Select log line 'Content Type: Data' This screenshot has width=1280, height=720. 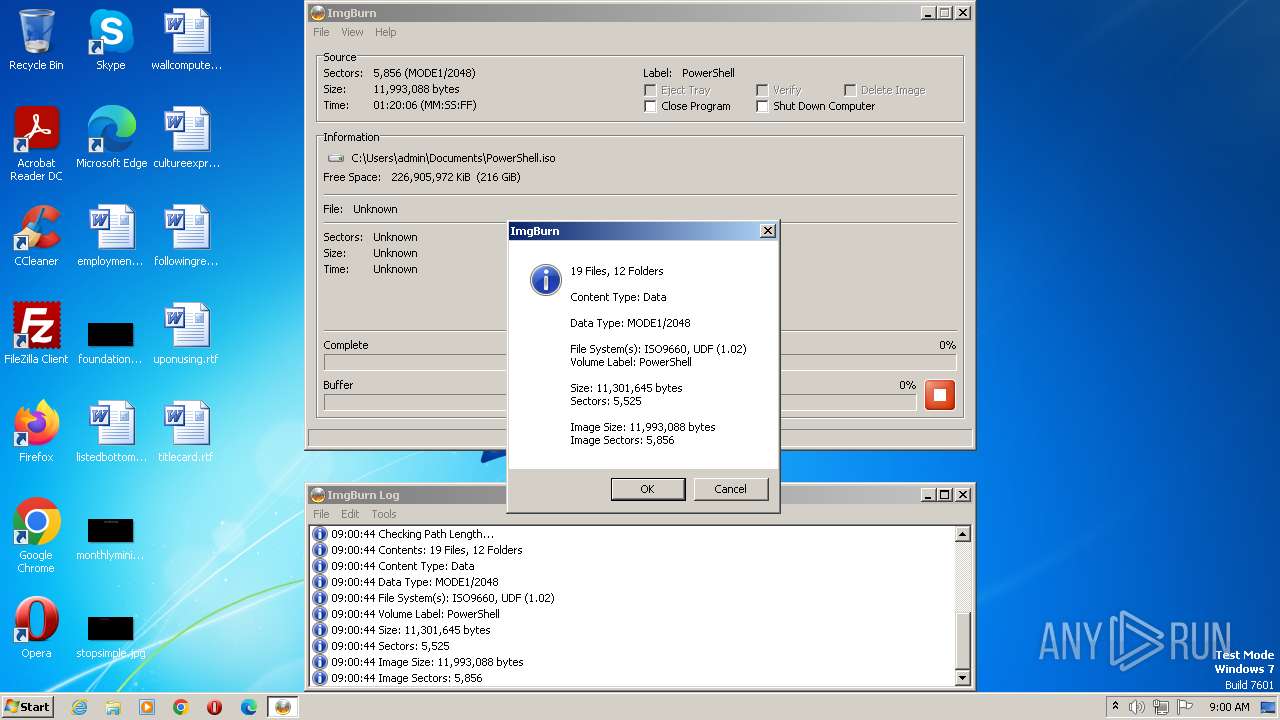coord(403,566)
